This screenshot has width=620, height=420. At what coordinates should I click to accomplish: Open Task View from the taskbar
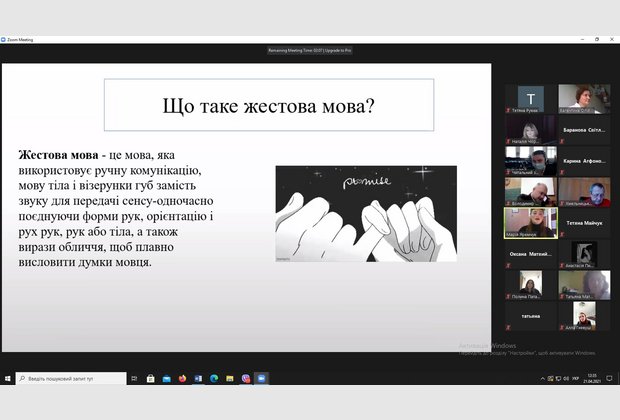click(135, 379)
